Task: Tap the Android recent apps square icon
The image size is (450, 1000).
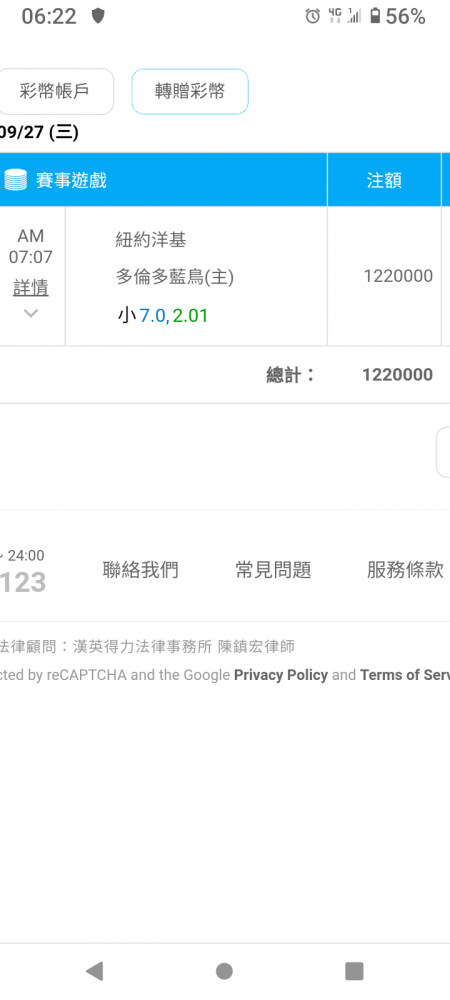Action: click(354, 971)
